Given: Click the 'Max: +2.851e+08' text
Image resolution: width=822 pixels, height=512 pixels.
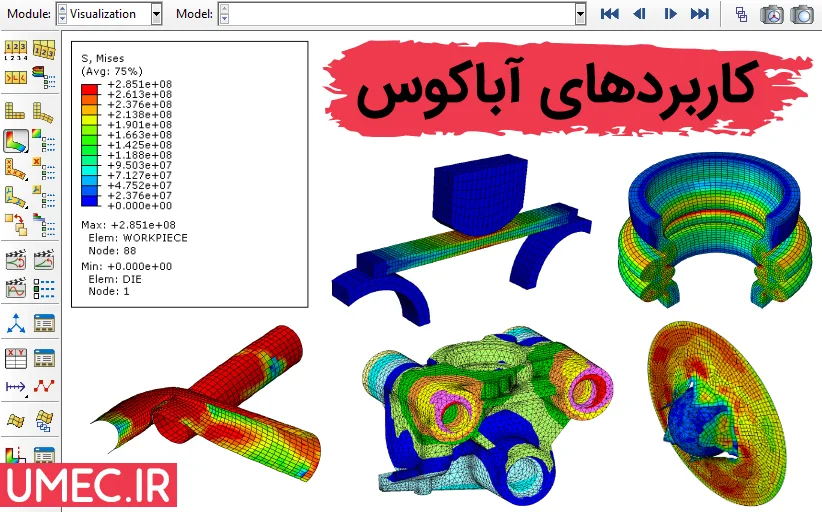Looking at the screenshot, I should (x=128, y=225).
